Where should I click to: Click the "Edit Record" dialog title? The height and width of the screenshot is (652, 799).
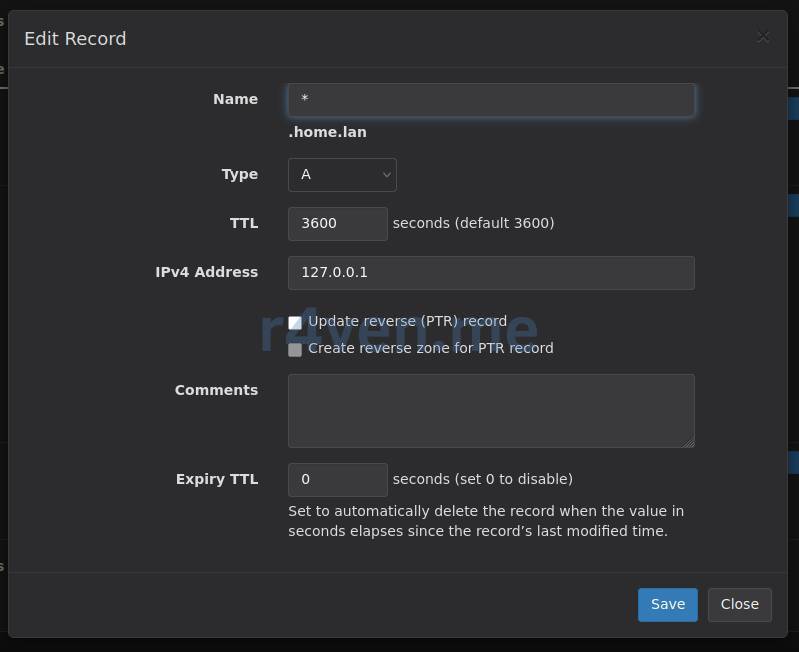(x=75, y=39)
